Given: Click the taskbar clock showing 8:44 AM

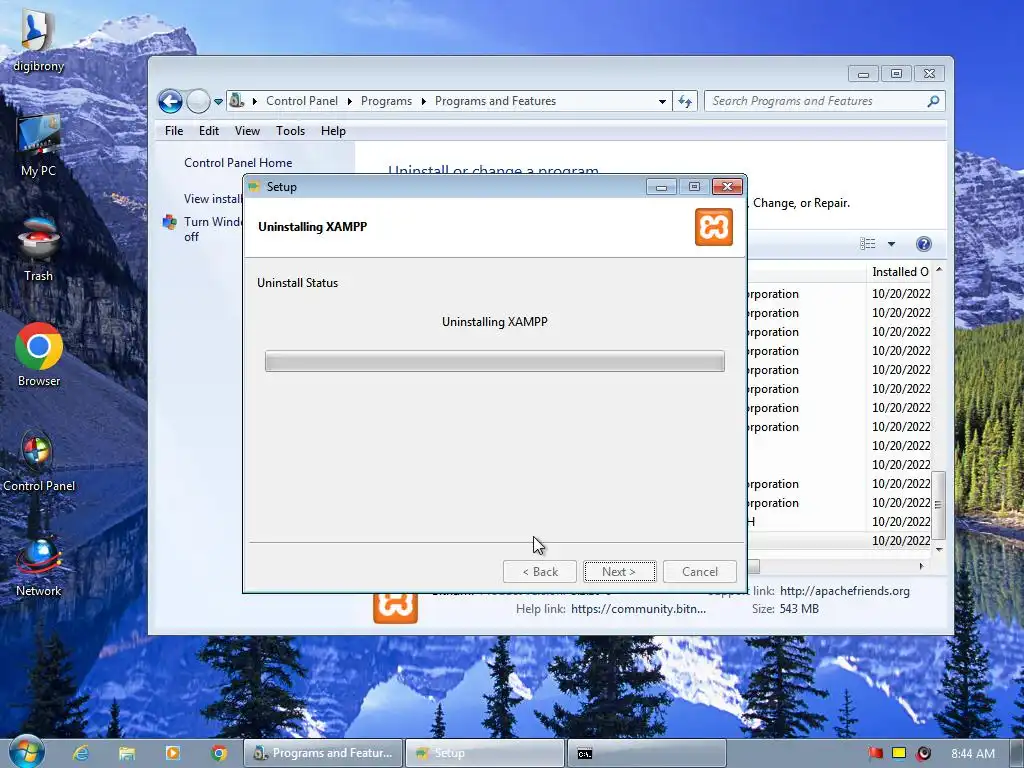Looking at the screenshot, I should 972,754.
